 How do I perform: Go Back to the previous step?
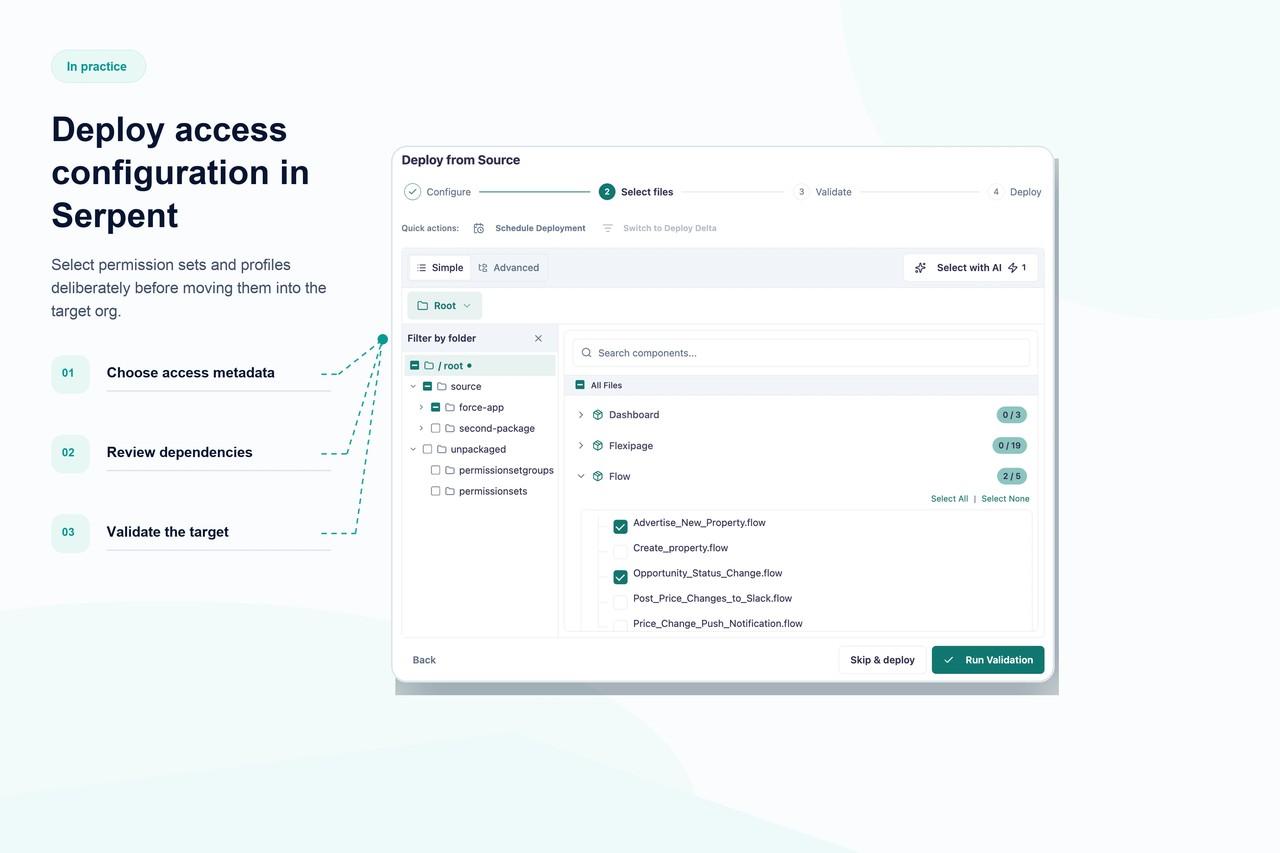[424, 660]
